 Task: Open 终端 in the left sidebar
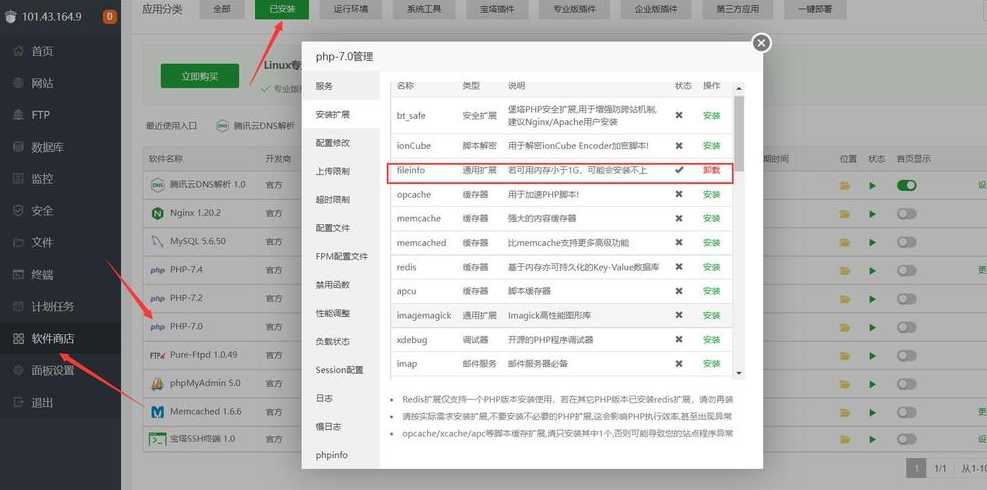42,275
